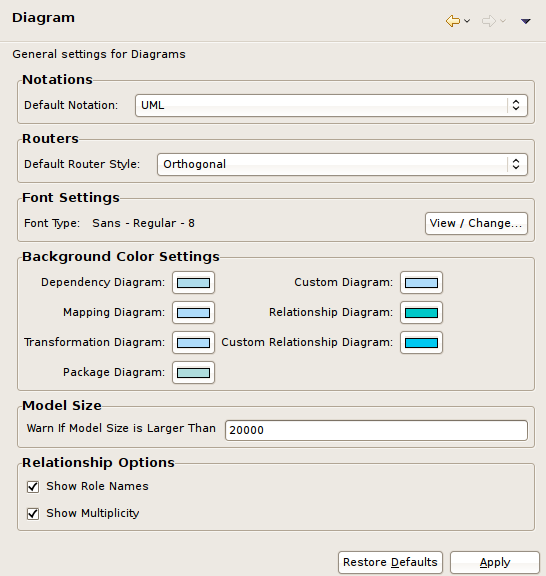Uncheck the Show Multiplicity checkbox
Viewport: 546px width, 576px height.
click(33, 514)
